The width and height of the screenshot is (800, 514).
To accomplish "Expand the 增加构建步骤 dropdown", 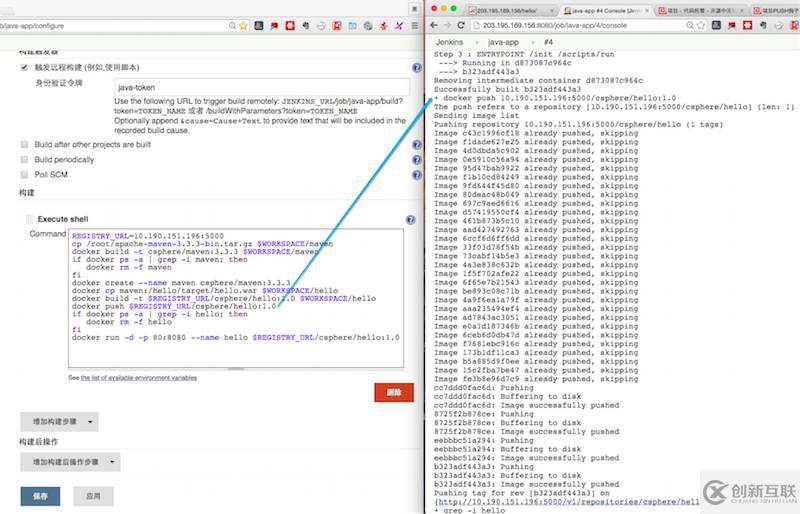I will (x=59, y=422).
